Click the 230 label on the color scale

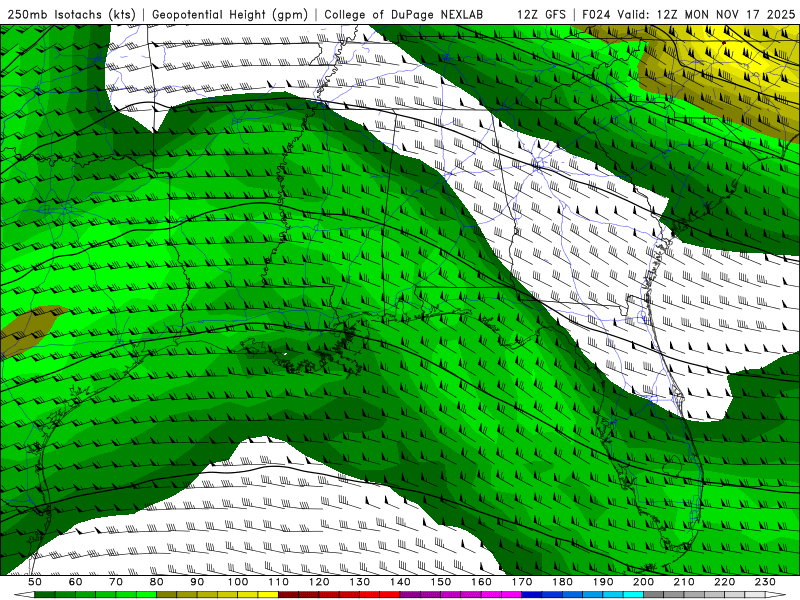coord(765,582)
